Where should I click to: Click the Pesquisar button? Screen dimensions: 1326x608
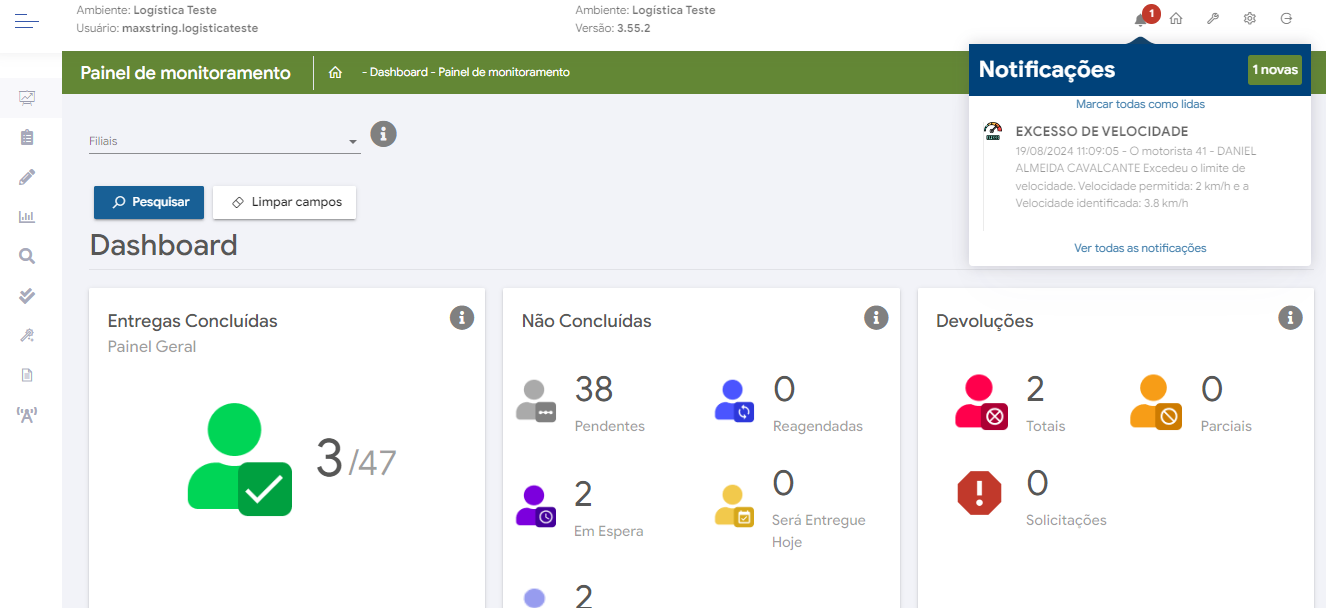[x=149, y=202]
